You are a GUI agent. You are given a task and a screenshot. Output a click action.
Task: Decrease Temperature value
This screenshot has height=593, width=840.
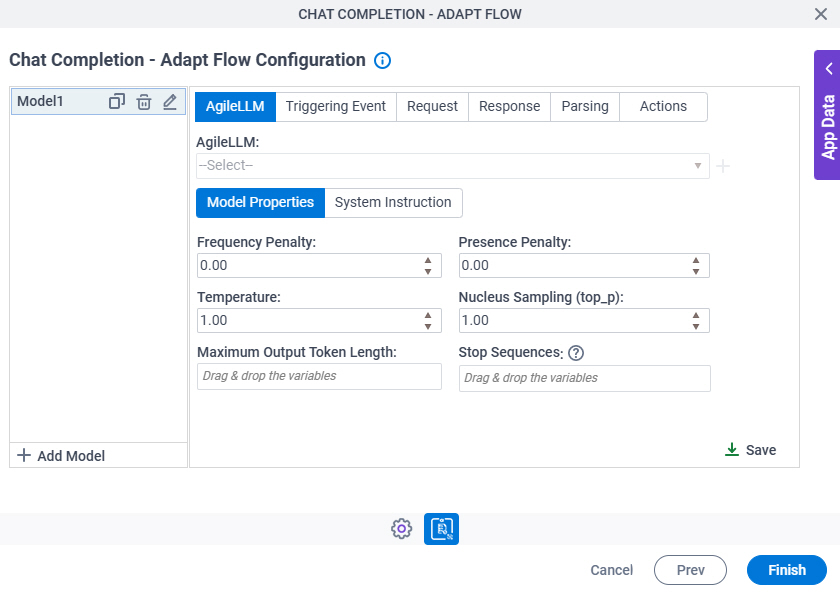(x=428, y=326)
